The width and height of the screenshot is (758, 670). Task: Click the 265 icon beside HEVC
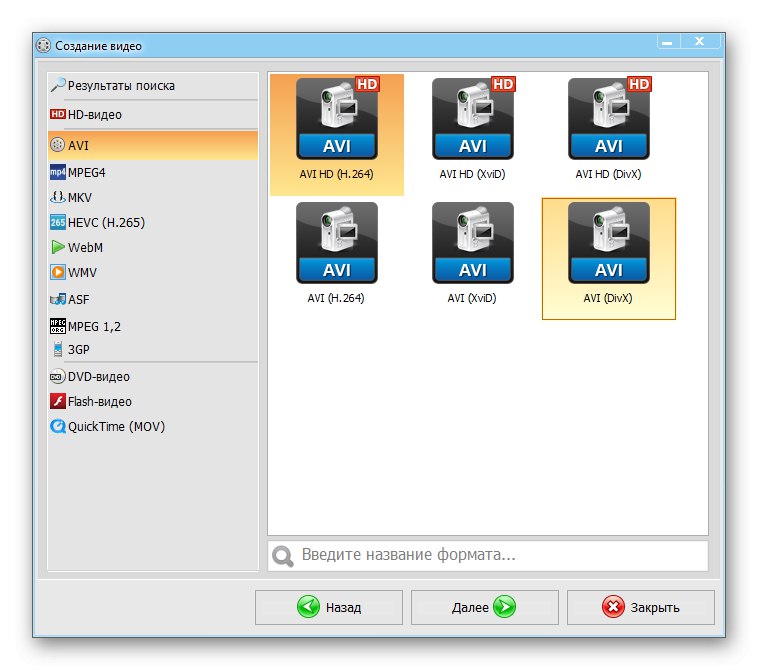58,222
